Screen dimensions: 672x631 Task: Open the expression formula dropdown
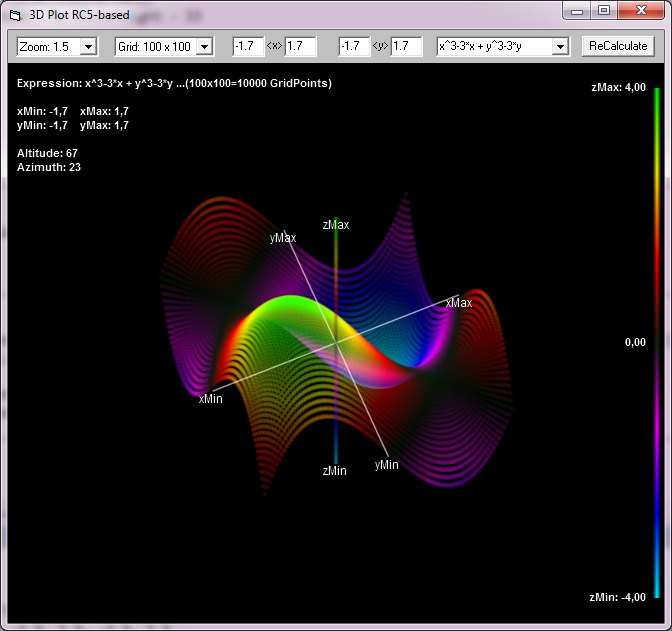560,47
